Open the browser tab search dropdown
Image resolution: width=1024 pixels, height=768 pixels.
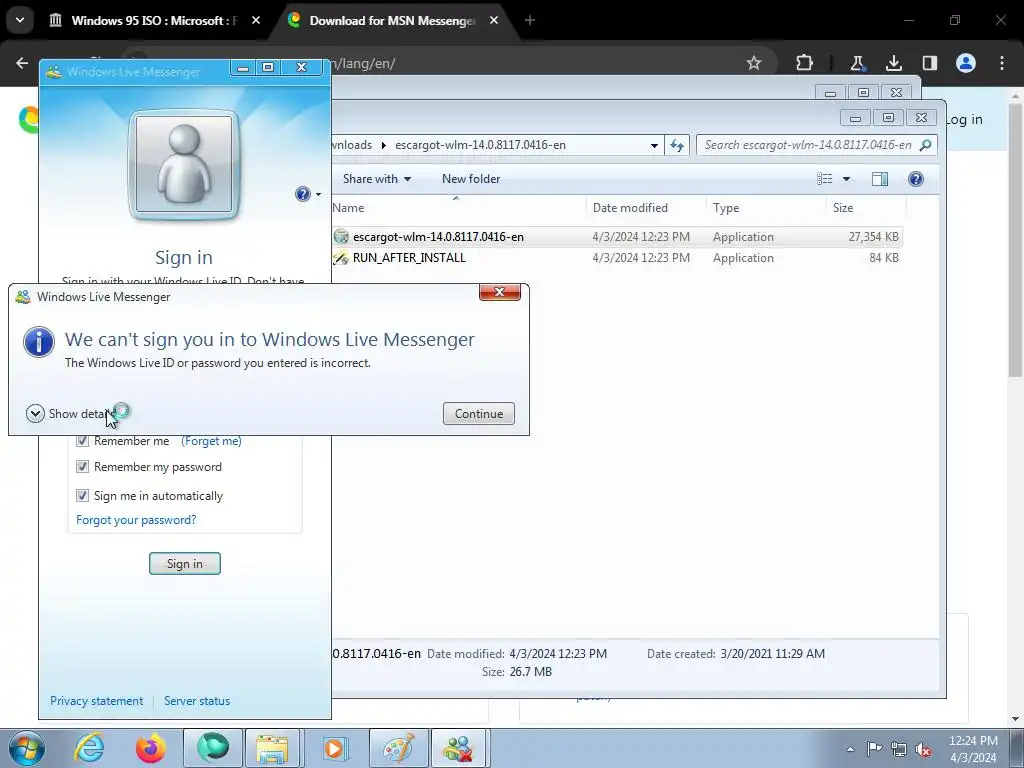tap(20, 20)
